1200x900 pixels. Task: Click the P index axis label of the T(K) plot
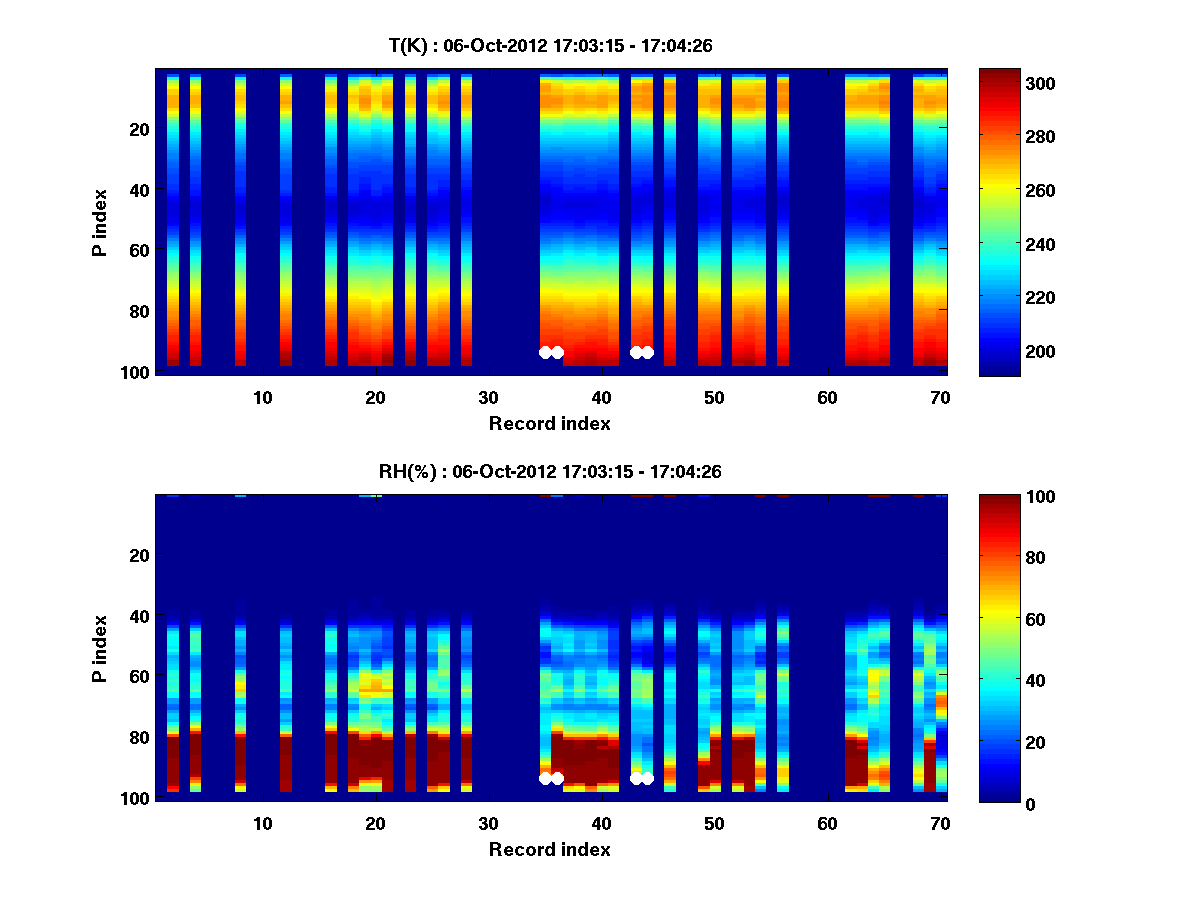click(100, 222)
